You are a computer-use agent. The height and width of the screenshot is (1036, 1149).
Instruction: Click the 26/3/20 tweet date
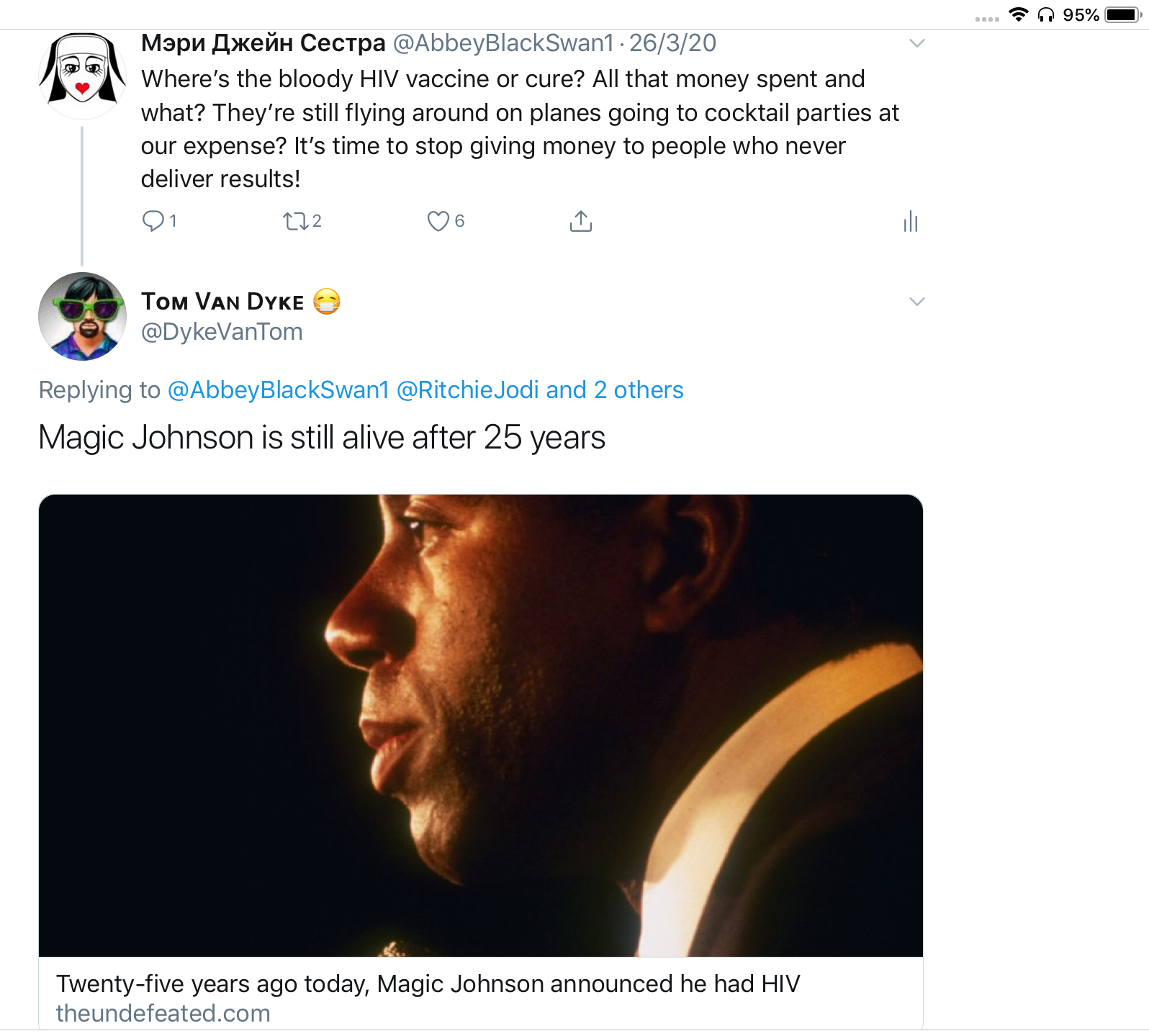tap(672, 43)
